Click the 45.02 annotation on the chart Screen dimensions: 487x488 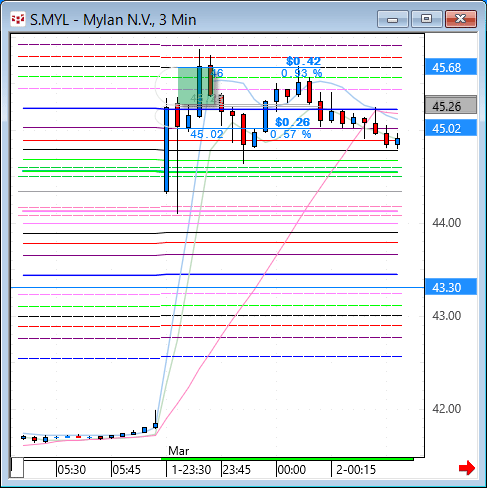(x=207, y=134)
